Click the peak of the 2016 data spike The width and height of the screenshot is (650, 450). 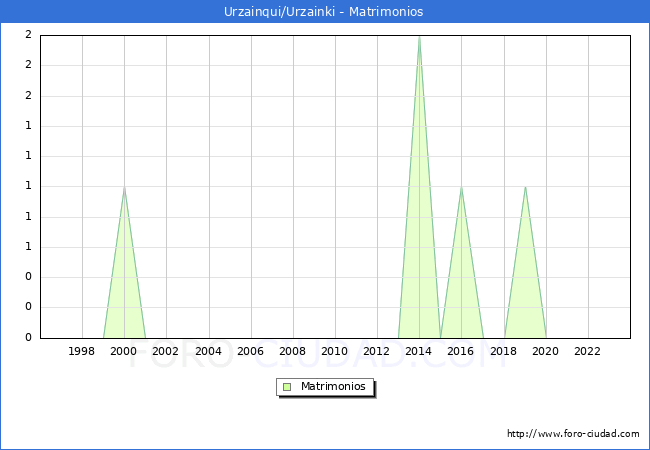coord(461,188)
